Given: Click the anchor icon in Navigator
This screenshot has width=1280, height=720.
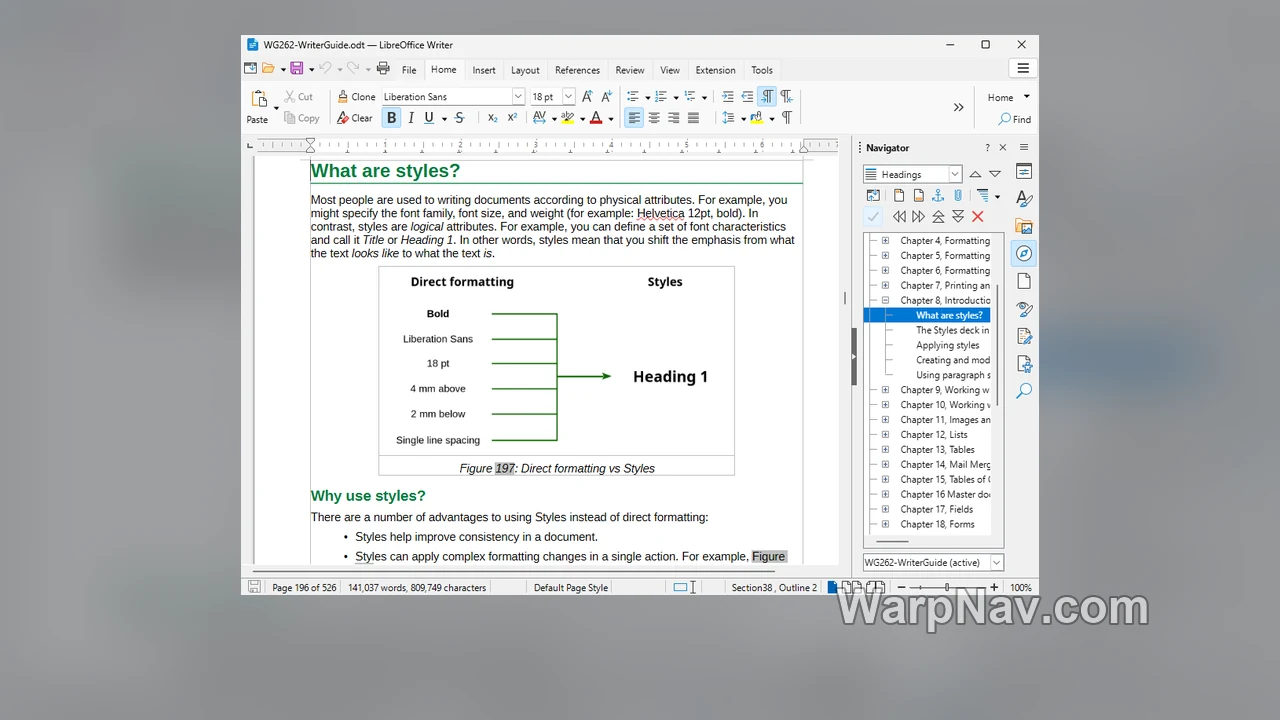Looking at the screenshot, I should [938, 196].
